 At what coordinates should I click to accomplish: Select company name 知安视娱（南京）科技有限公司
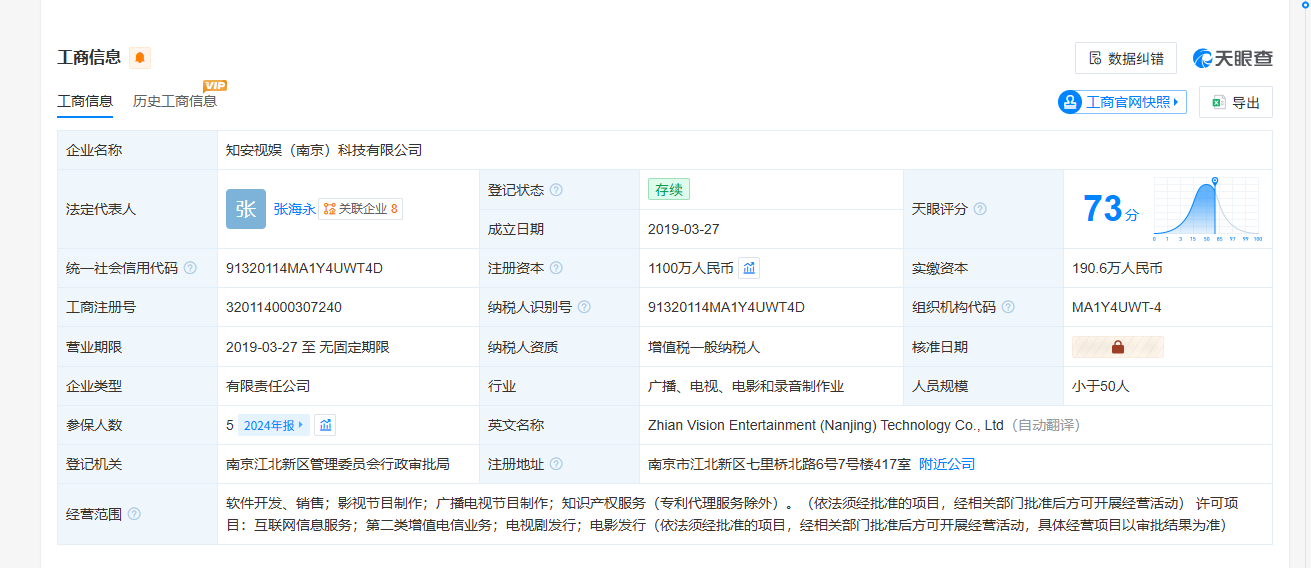(324, 150)
